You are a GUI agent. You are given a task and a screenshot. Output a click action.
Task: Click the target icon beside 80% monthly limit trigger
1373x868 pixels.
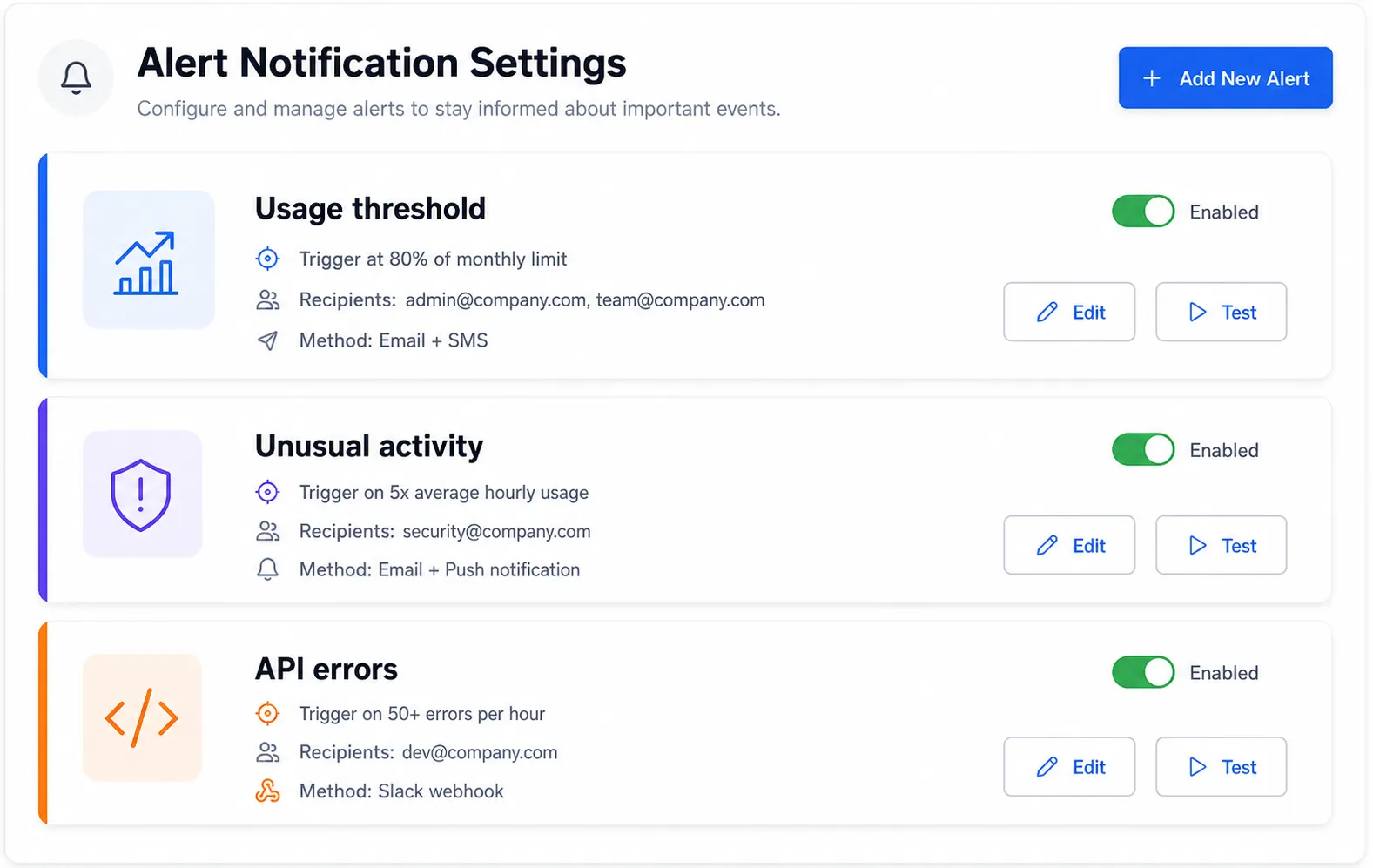coord(267,259)
